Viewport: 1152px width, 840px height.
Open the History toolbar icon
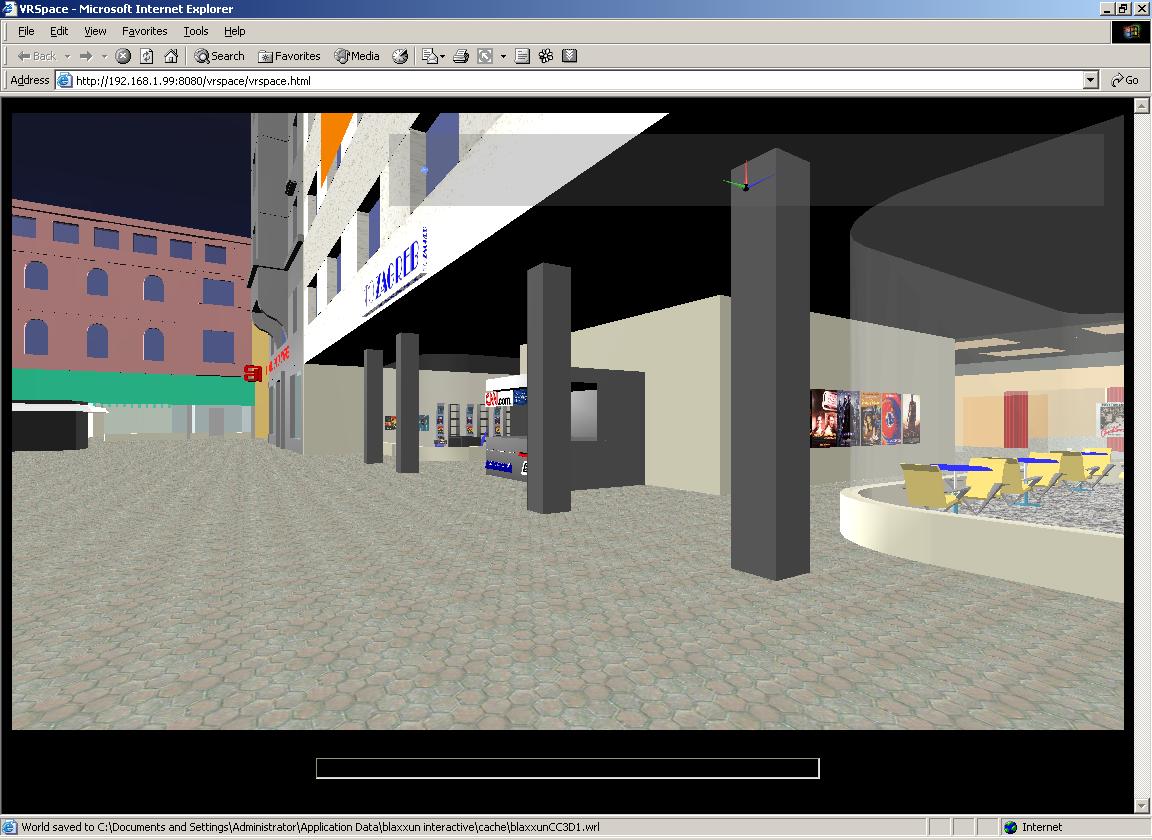pyautogui.click(x=400, y=56)
